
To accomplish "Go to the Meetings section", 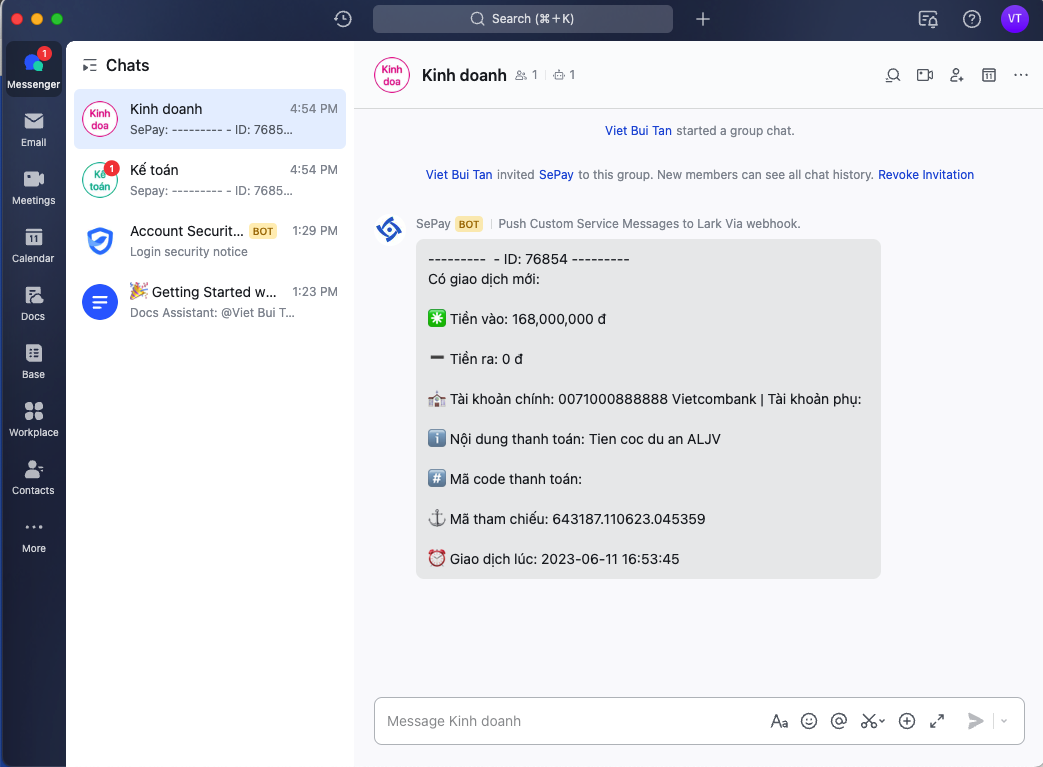I will pos(33,188).
